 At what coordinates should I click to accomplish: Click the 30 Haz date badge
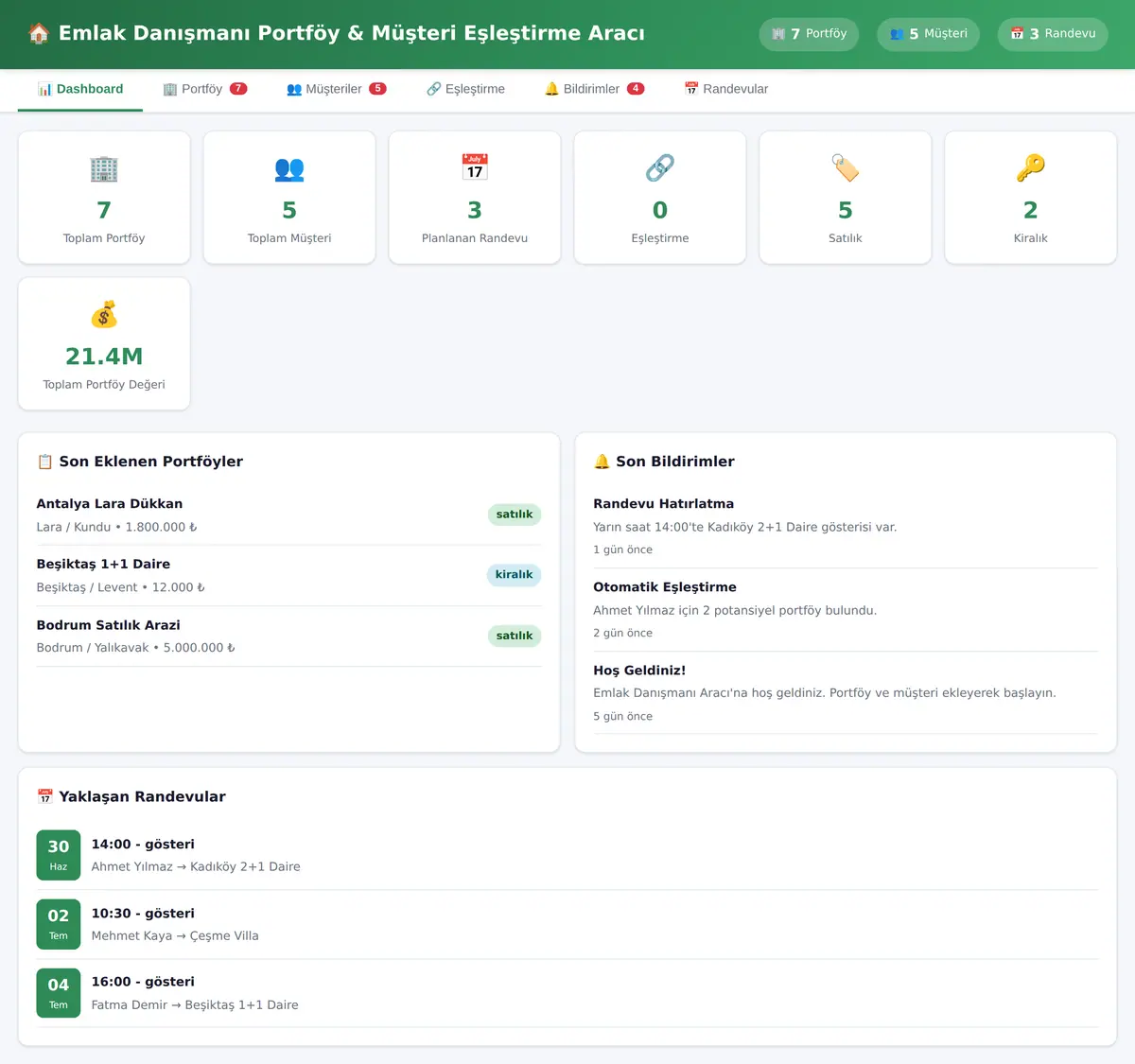59,855
